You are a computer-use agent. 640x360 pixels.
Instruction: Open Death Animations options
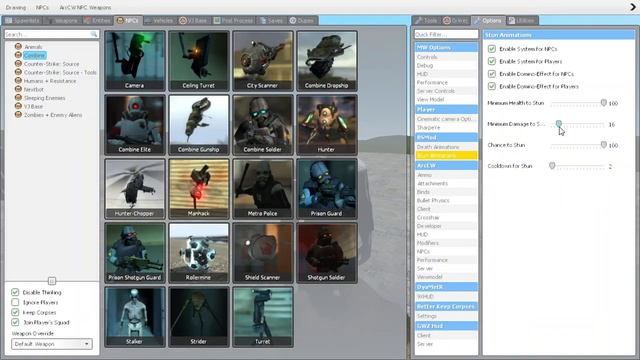point(446,147)
